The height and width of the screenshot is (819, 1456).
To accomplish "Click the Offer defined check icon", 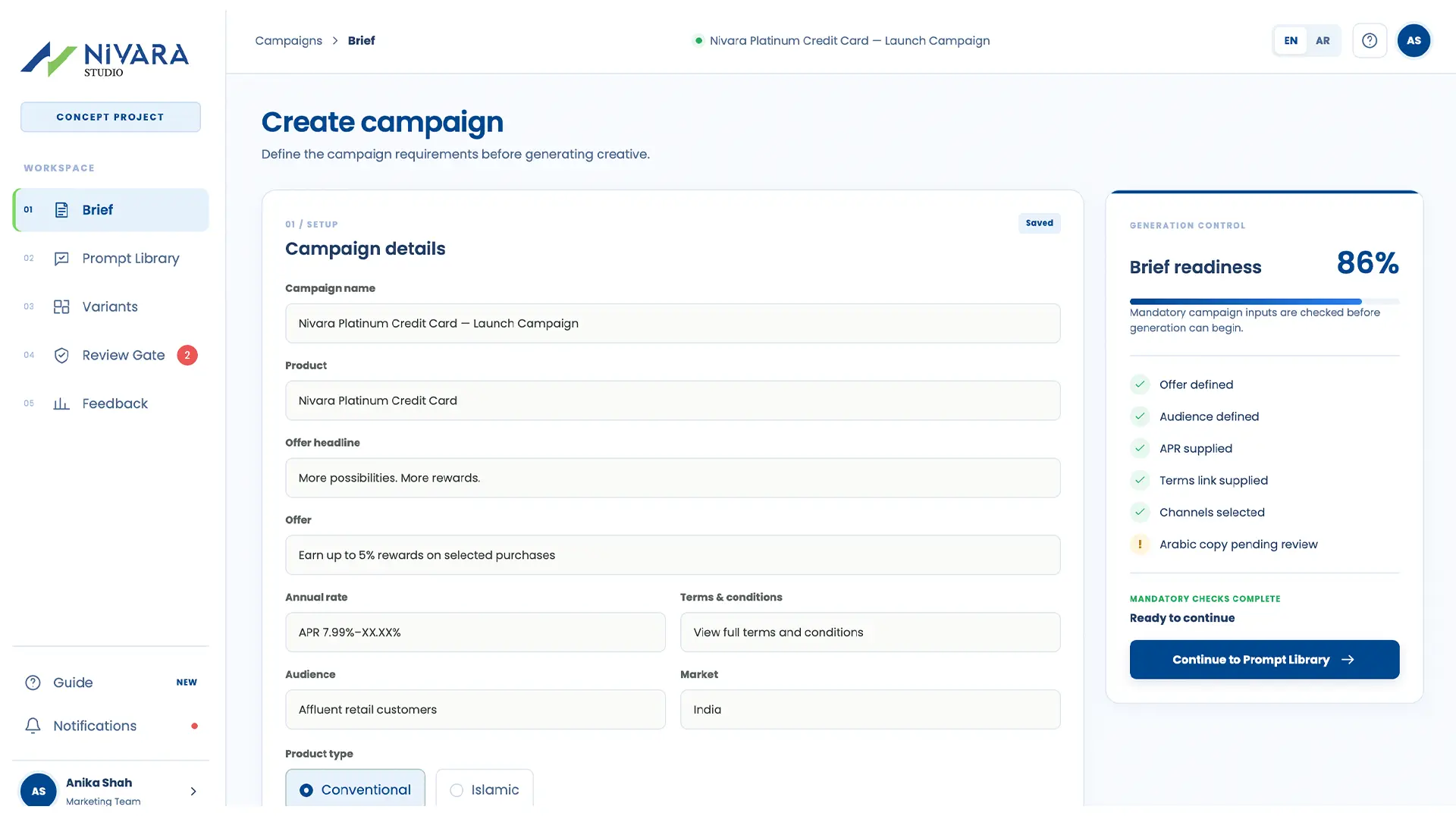I will tap(1140, 384).
